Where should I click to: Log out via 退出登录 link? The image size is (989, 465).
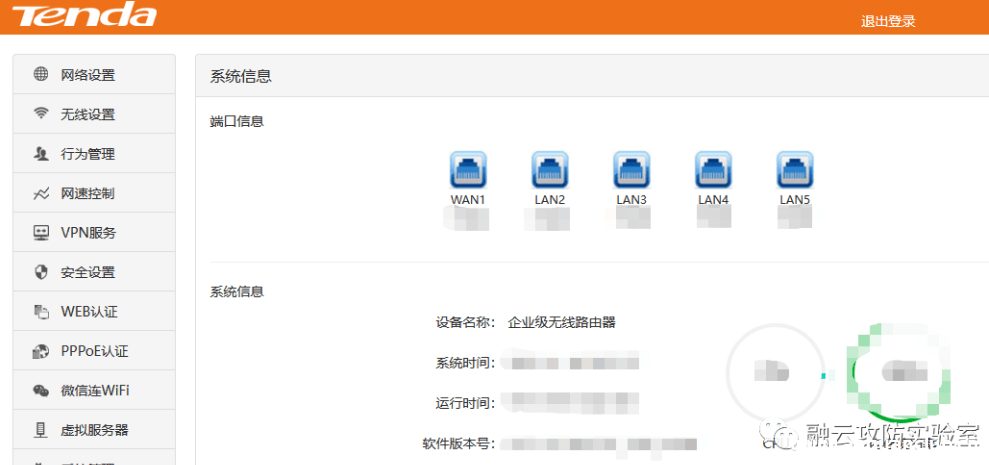coord(888,21)
